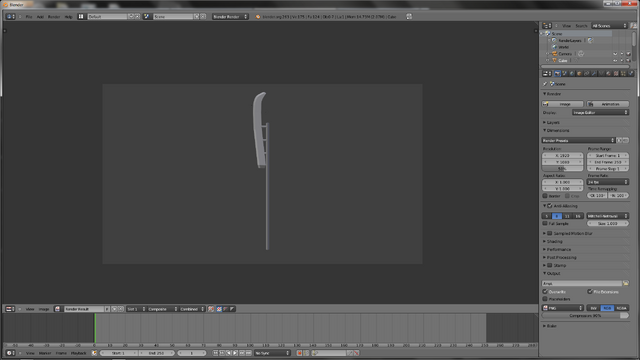Viewport: 640px width, 360px height.
Task: Click the output path folder browse icon
Action: coord(626,283)
